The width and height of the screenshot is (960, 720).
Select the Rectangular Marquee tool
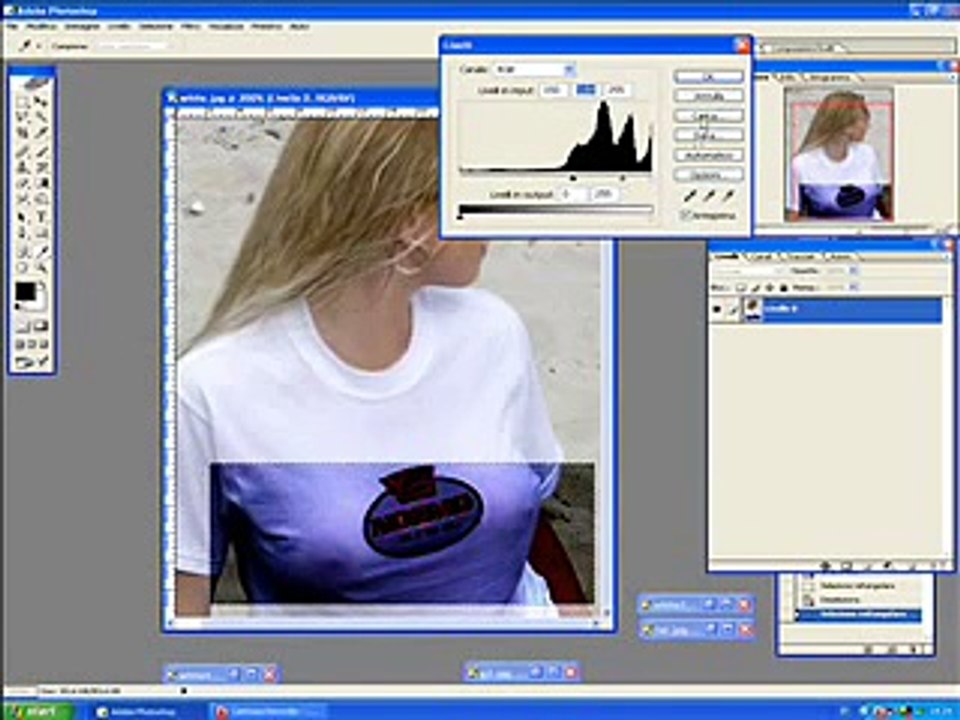23,102
